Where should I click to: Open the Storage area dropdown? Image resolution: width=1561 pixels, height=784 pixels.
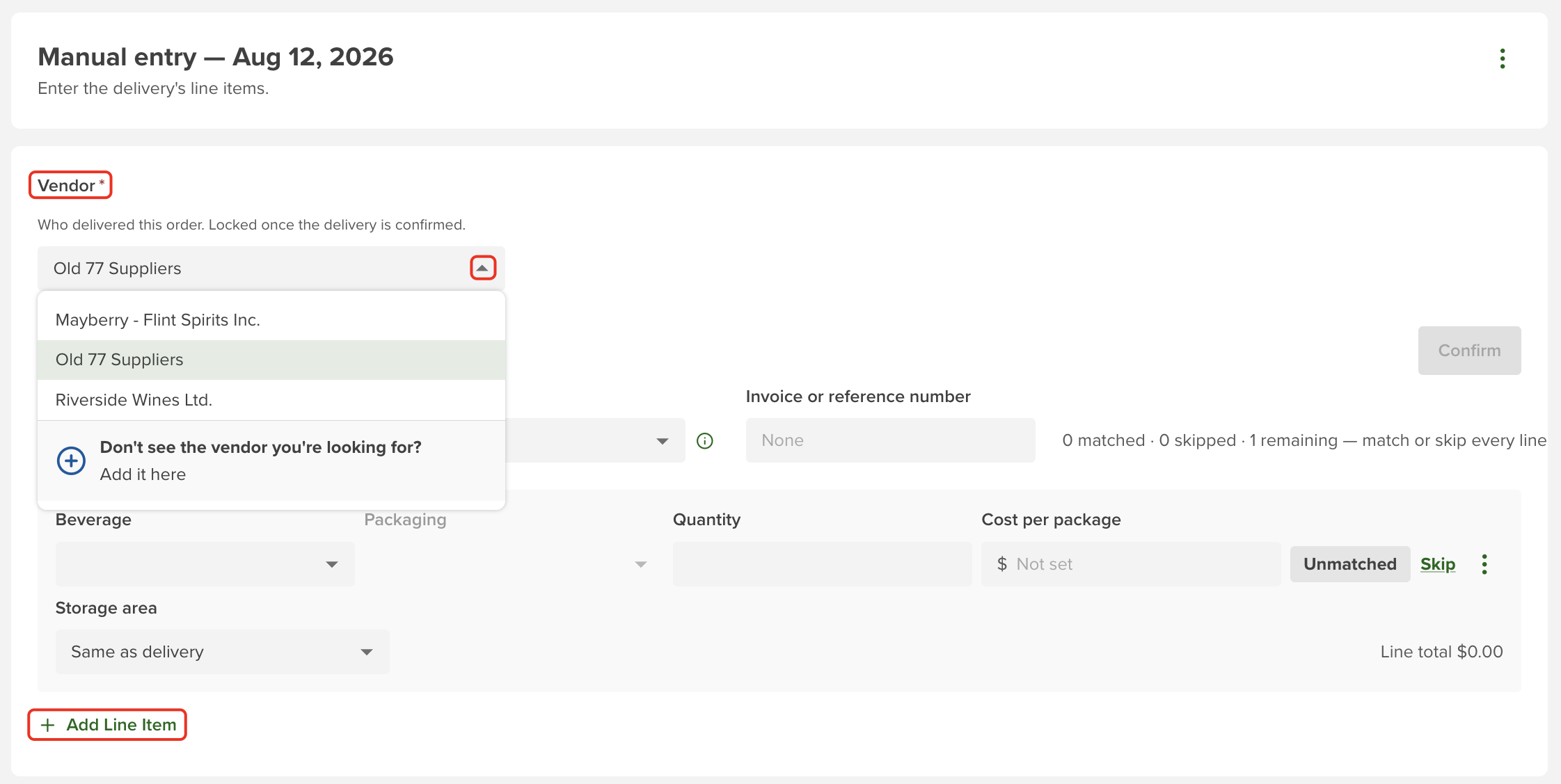tap(222, 652)
